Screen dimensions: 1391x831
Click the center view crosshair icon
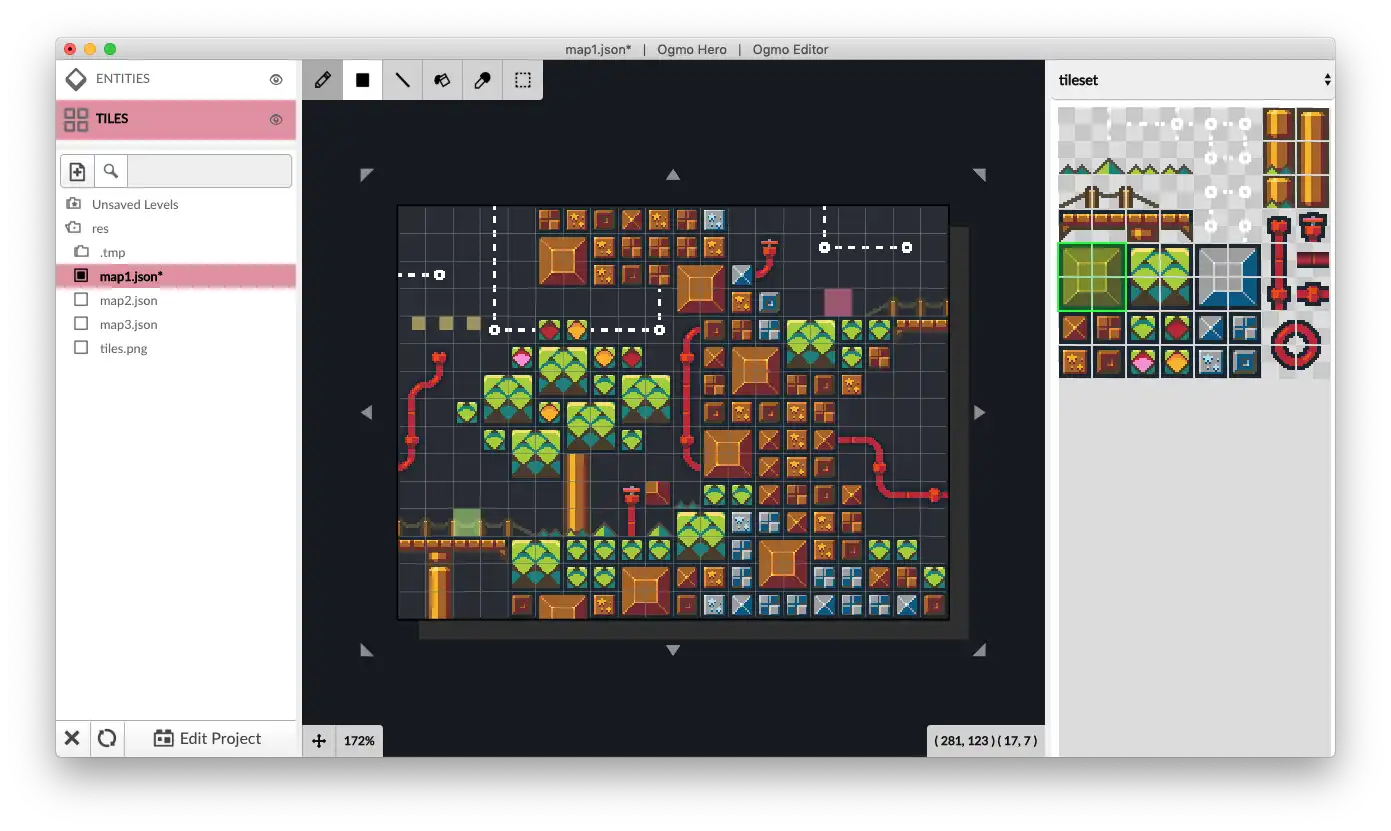pos(319,741)
